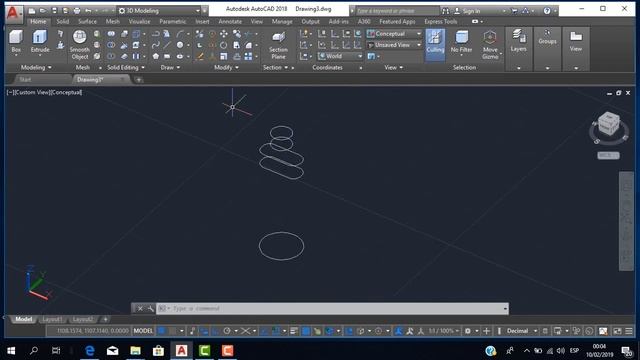Open status bar customization menu icon
Image resolution: width=640 pixels, height=360 pixels.
tap(629, 331)
